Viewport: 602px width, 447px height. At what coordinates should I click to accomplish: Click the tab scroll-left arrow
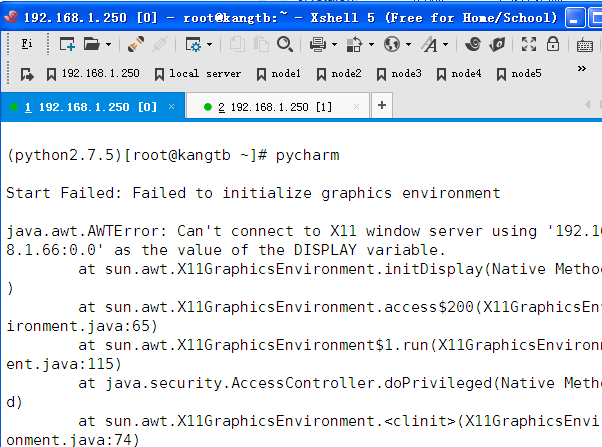587,104
